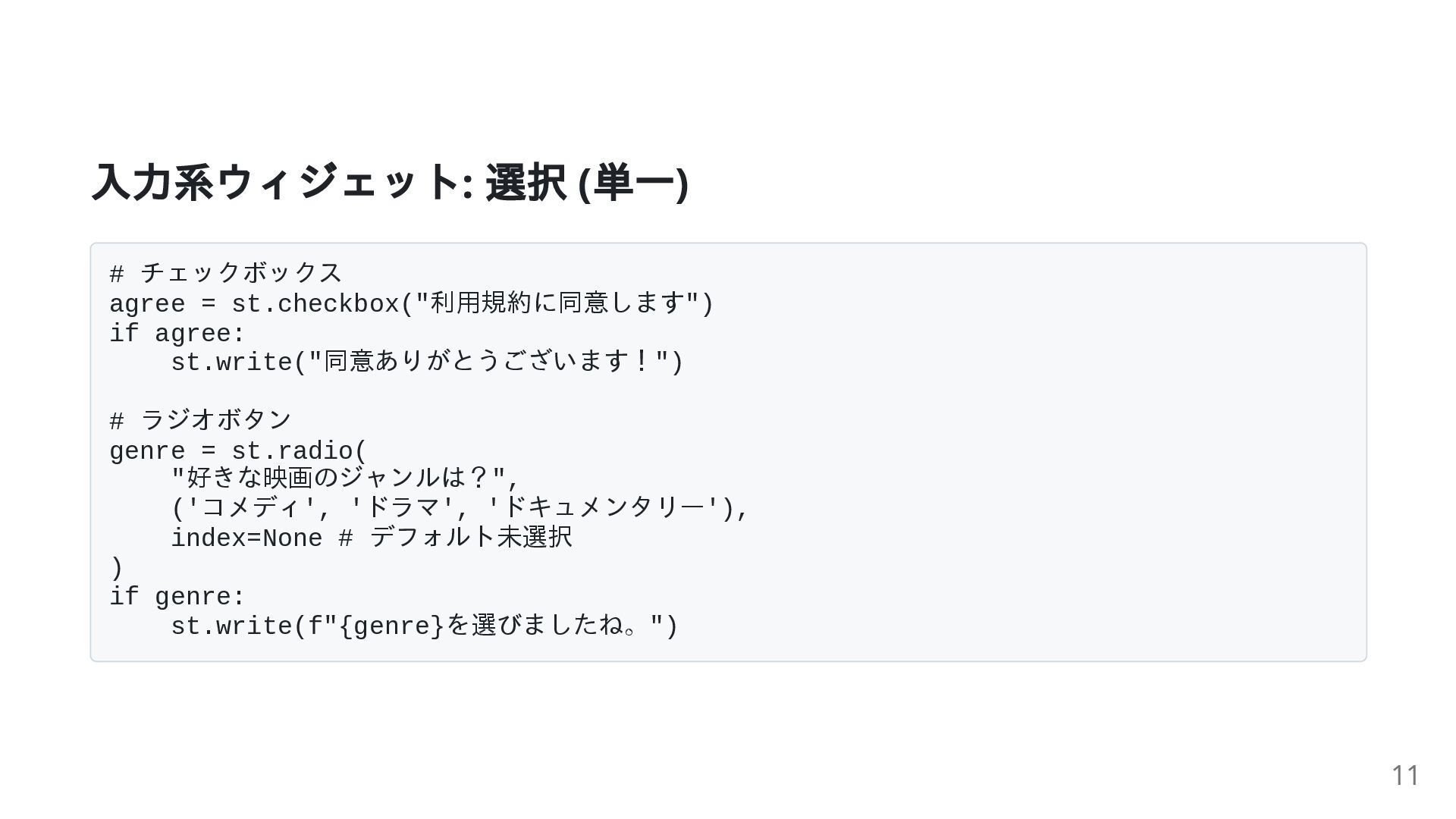Click the 'if agree:' code line
The width and height of the screenshot is (1456, 819).
[177, 334]
